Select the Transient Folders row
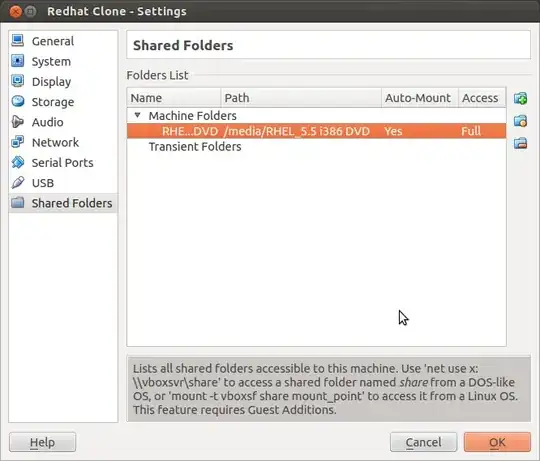The width and height of the screenshot is (540, 461). (316, 147)
